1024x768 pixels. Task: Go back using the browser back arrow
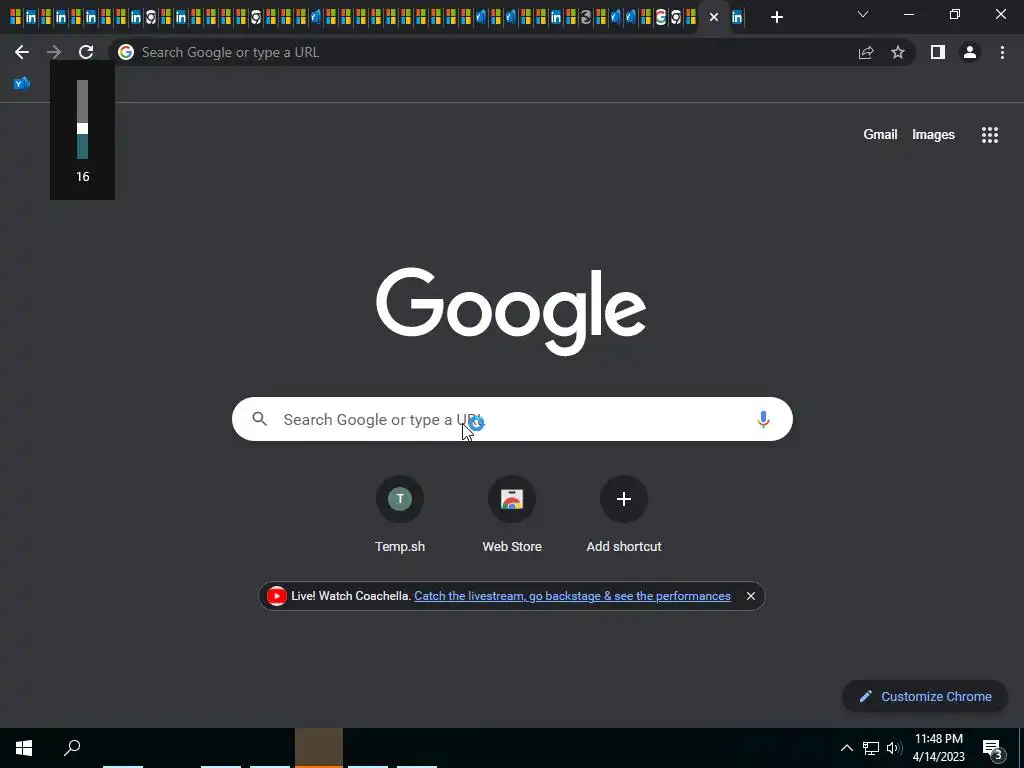pyautogui.click(x=22, y=52)
